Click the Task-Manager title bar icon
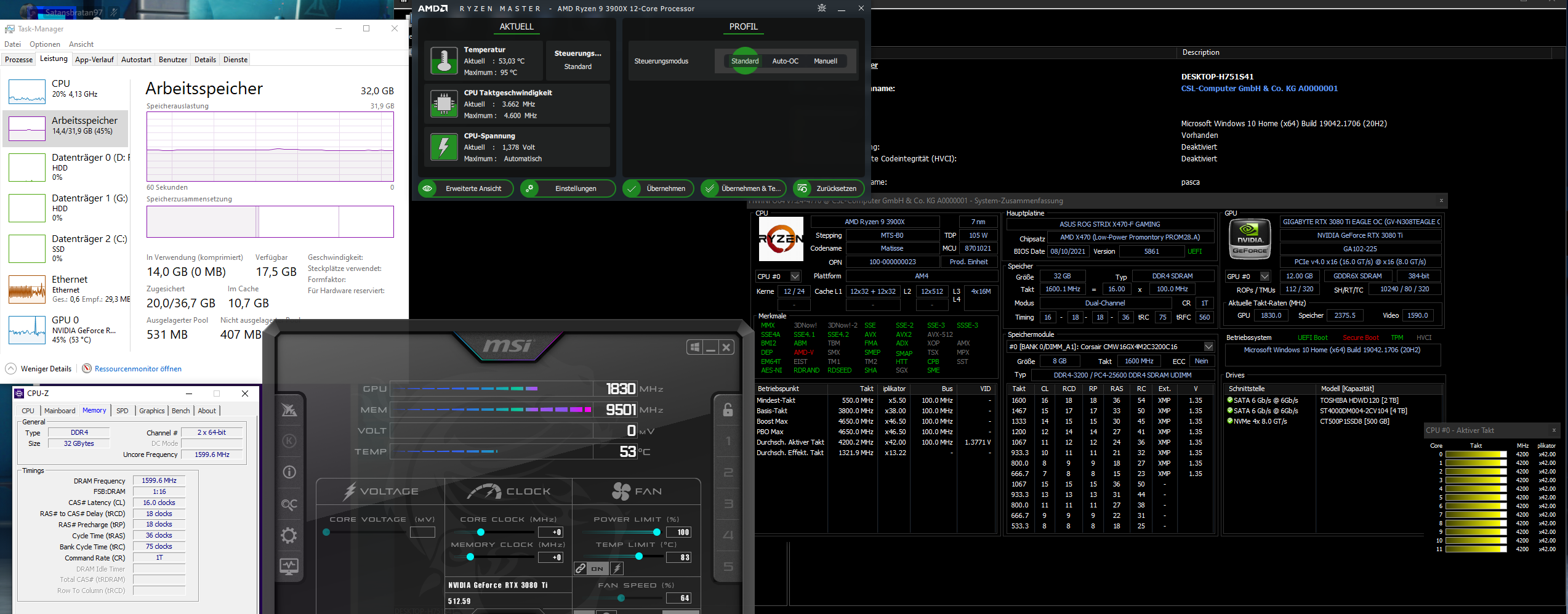This screenshot has width=1568, height=614. click(x=10, y=28)
